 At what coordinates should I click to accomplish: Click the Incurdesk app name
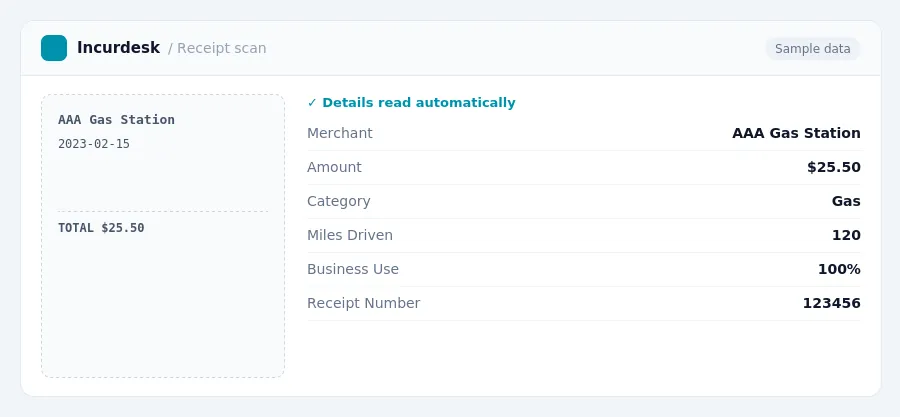point(118,48)
